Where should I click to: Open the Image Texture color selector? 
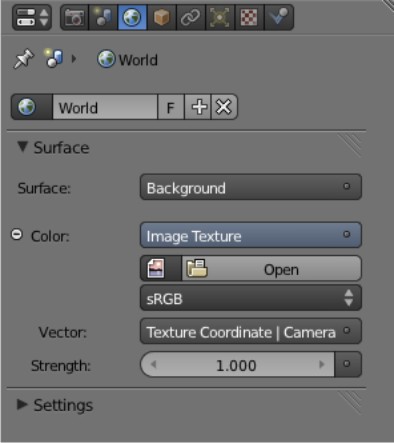click(x=251, y=235)
